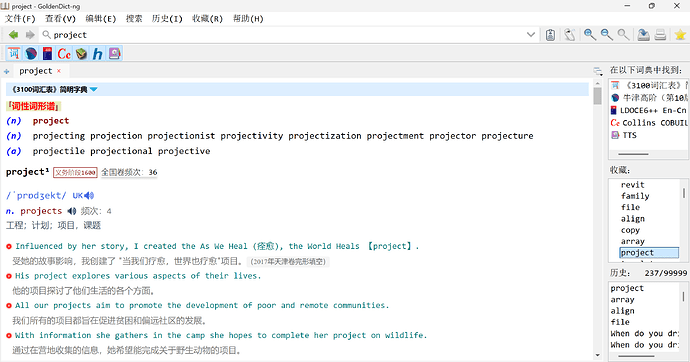The image size is (690, 362).
Task: Jump to LDOCE6++ En-Cn in found-in list
Action: tap(649, 110)
